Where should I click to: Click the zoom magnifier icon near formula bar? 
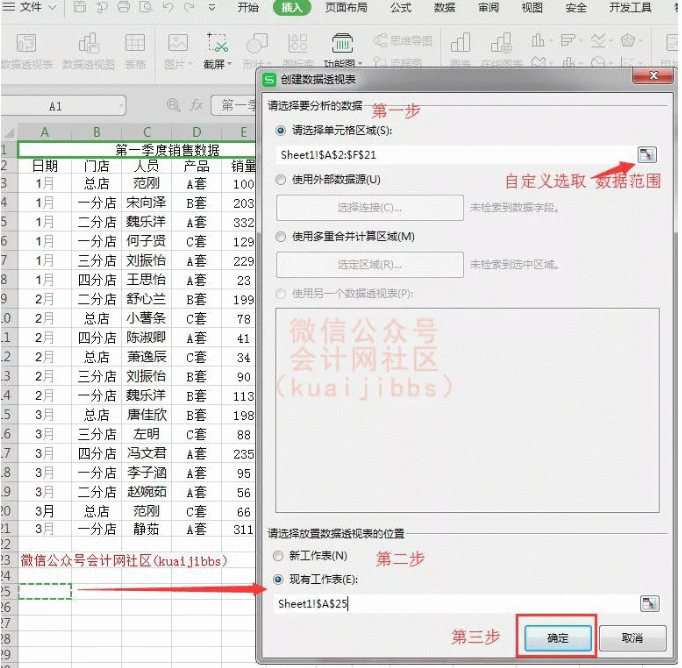click(x=174, y=105)
